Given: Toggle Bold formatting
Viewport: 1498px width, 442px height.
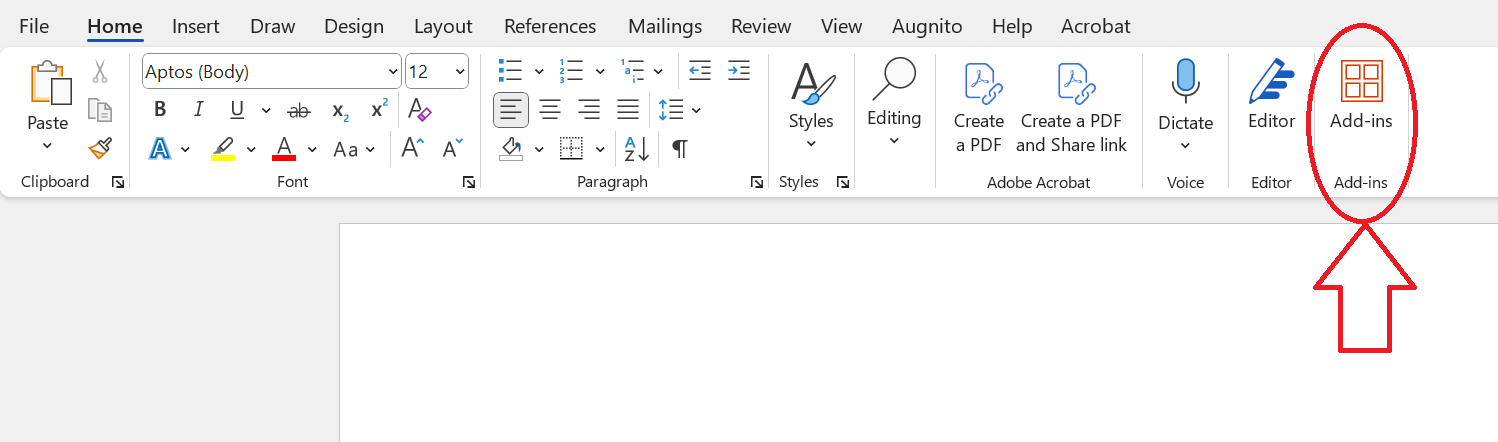Looking at the screenshot, I should coord(160,110).
